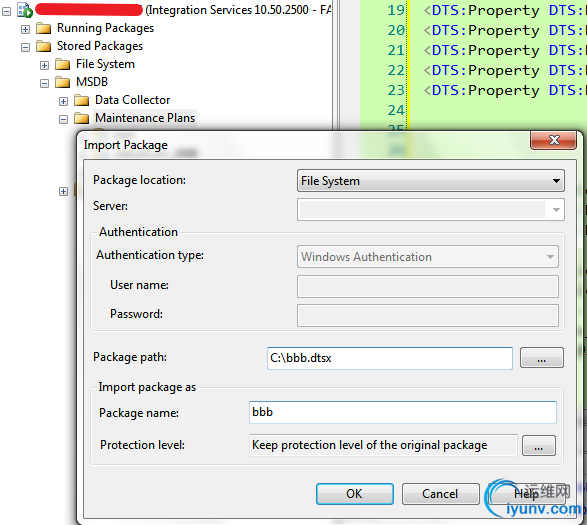Open protection level options via ellipsis button
587x525 pixels.
tap(538, 446)
